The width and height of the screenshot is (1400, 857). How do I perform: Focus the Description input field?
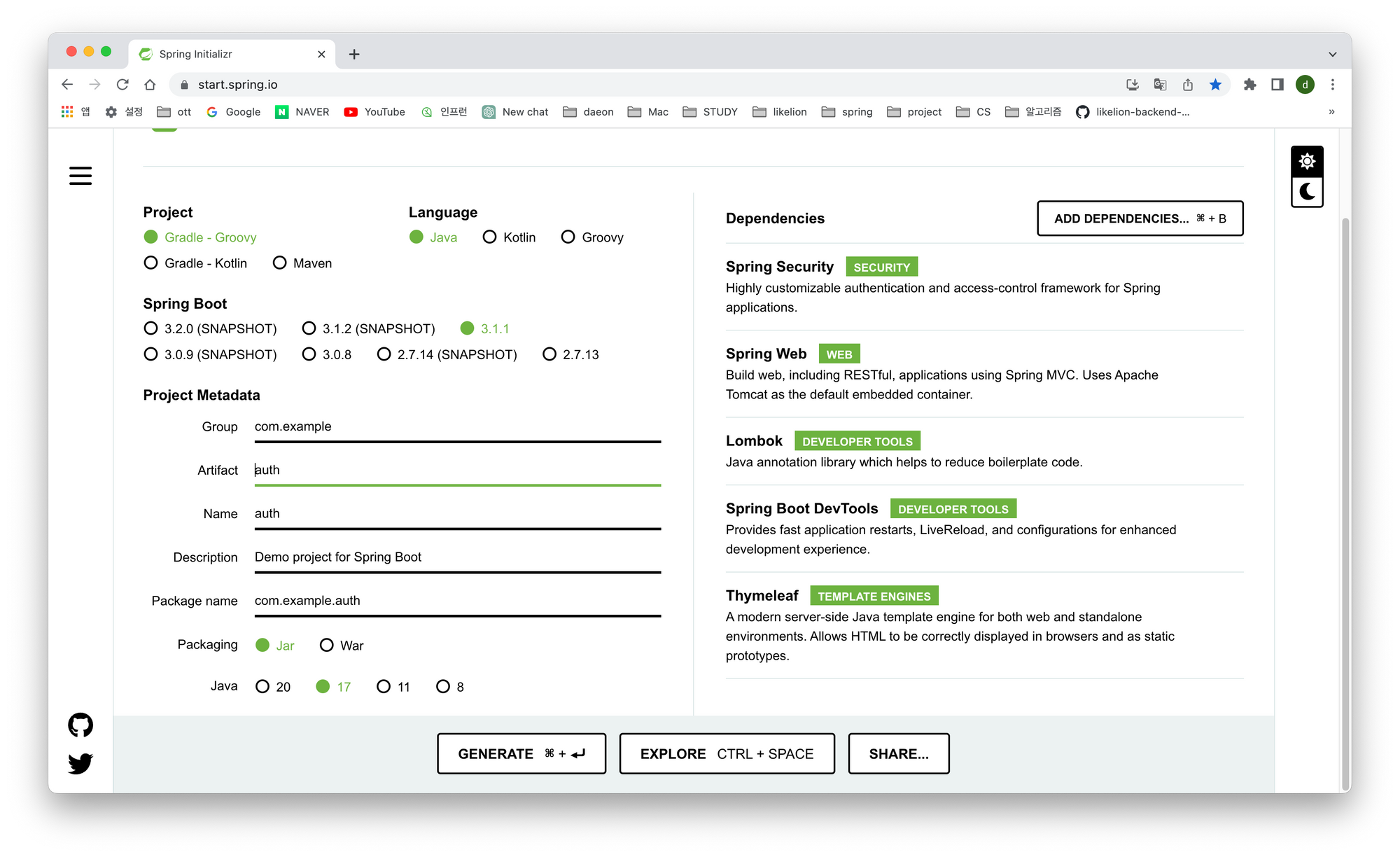(458, 557)
